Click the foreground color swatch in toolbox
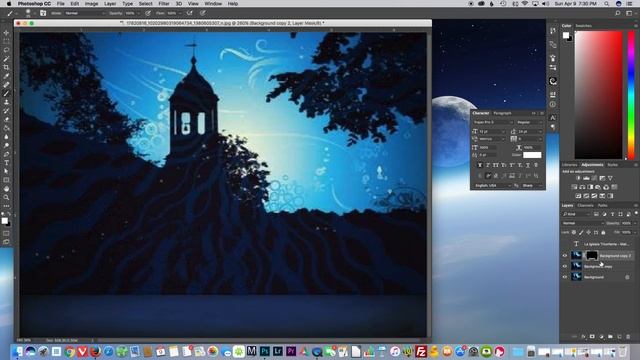 pyautogui.click(x=4, y=220)
